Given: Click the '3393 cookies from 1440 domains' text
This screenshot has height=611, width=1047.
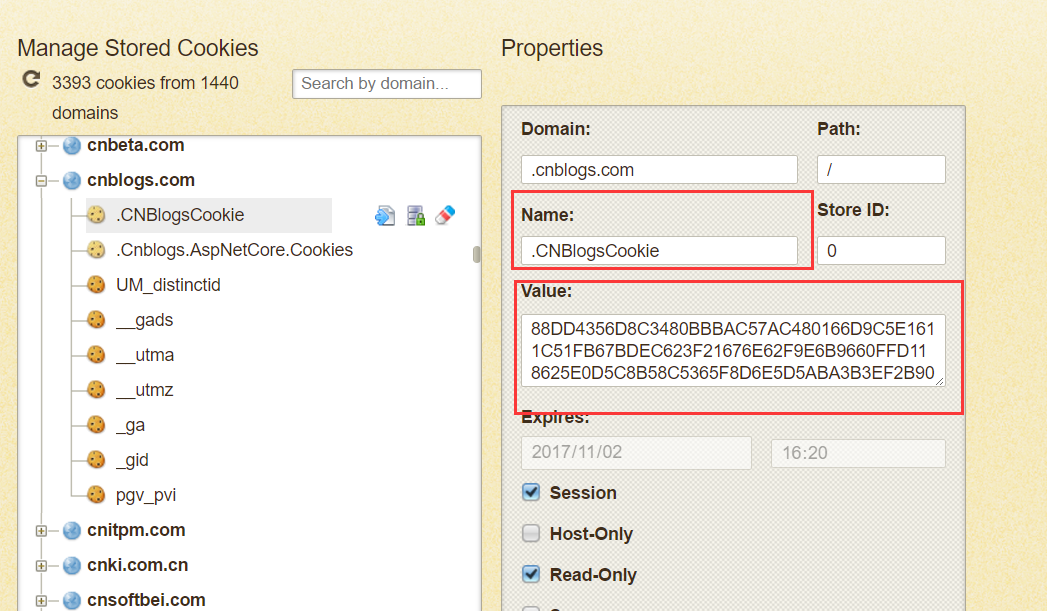Looking at the screenshot, I should tap(145, 97).
